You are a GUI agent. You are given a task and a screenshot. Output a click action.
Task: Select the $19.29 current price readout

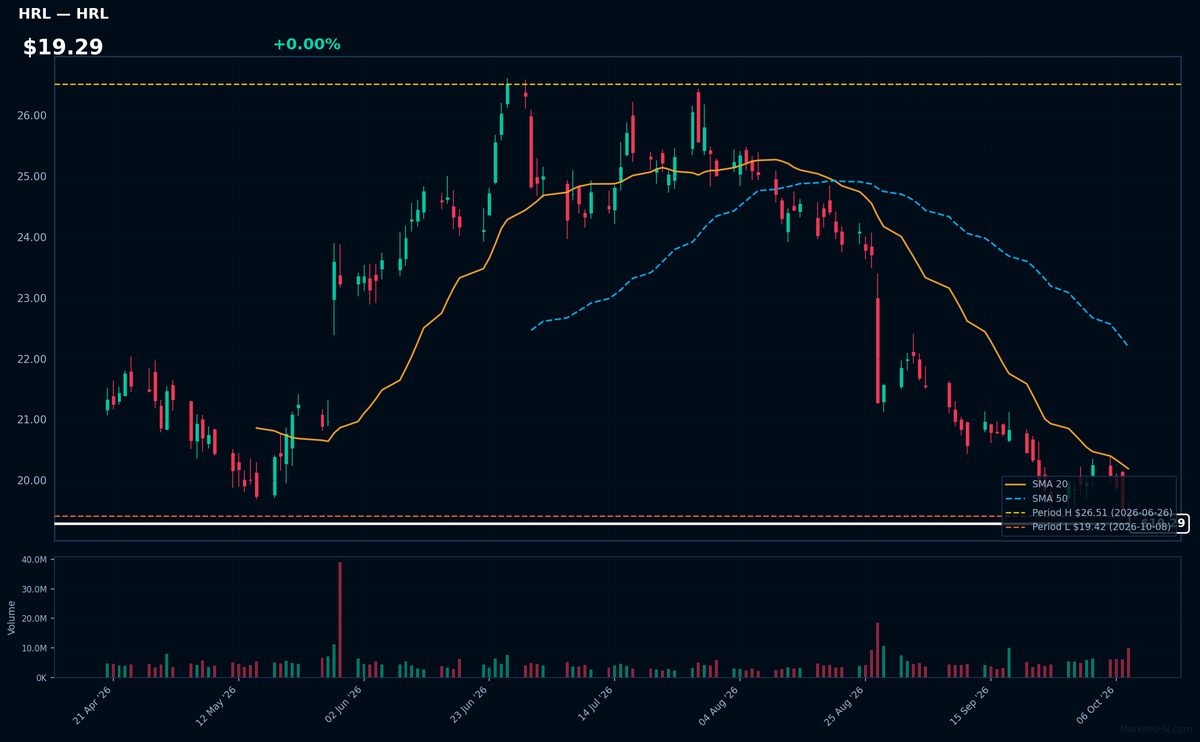[x=63, y=47]
